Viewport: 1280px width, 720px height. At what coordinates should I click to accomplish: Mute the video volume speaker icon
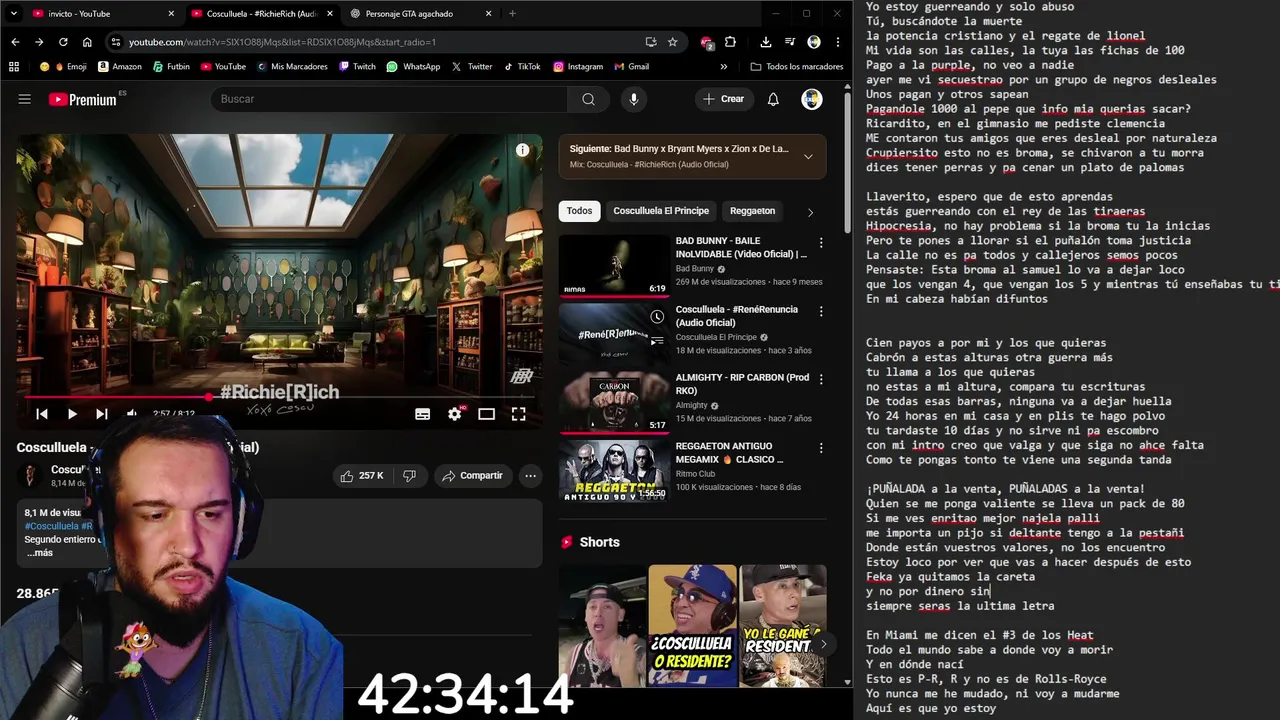pyautogui.click(x=132, y=414)
